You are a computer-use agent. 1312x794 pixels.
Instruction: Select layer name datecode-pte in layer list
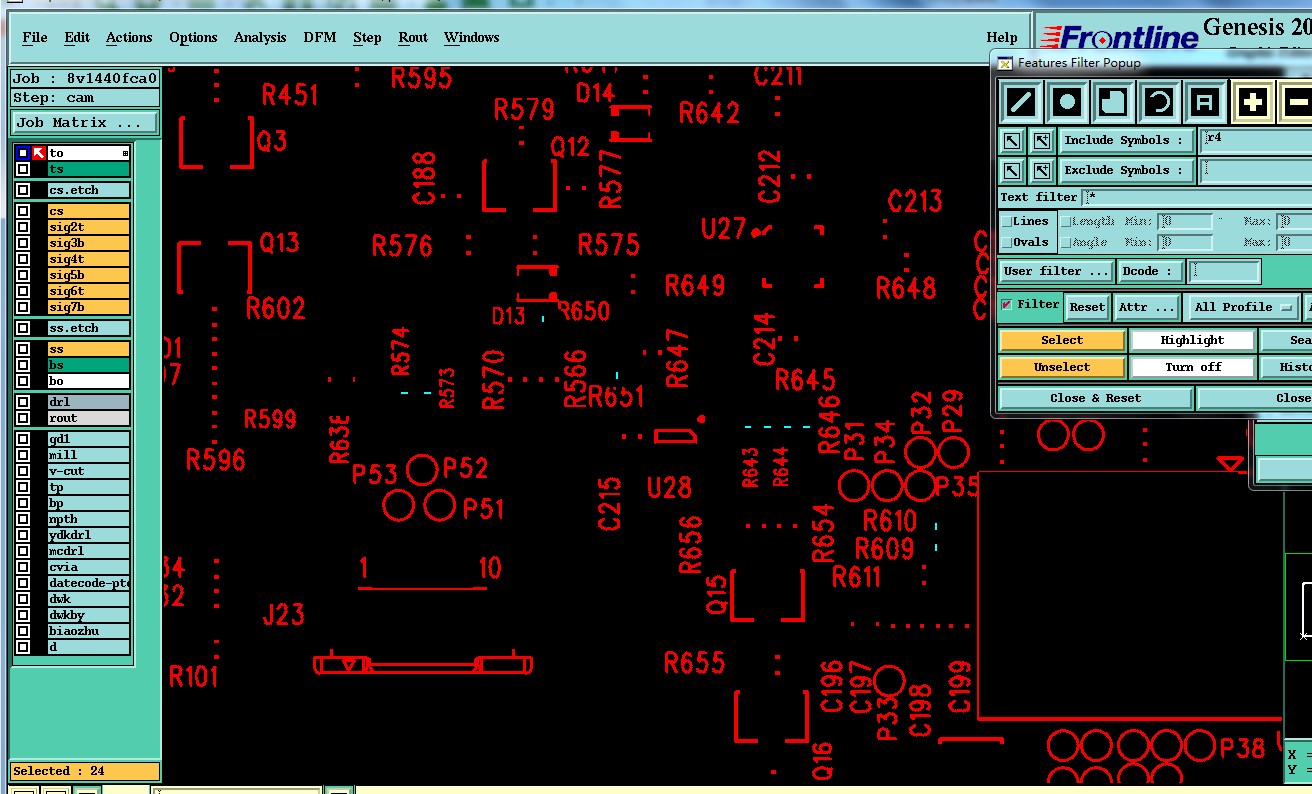[88, 583]
